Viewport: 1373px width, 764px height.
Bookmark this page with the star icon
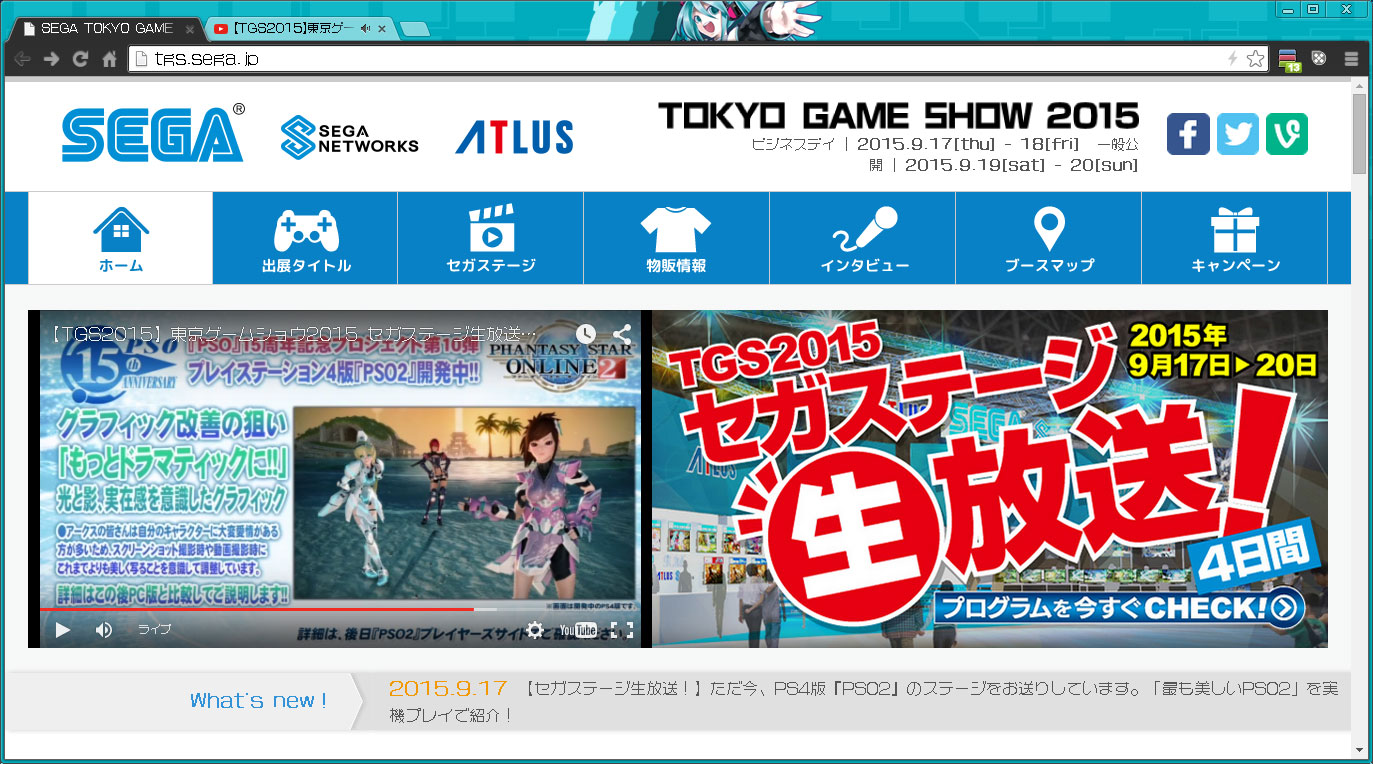pos(1255,59)
